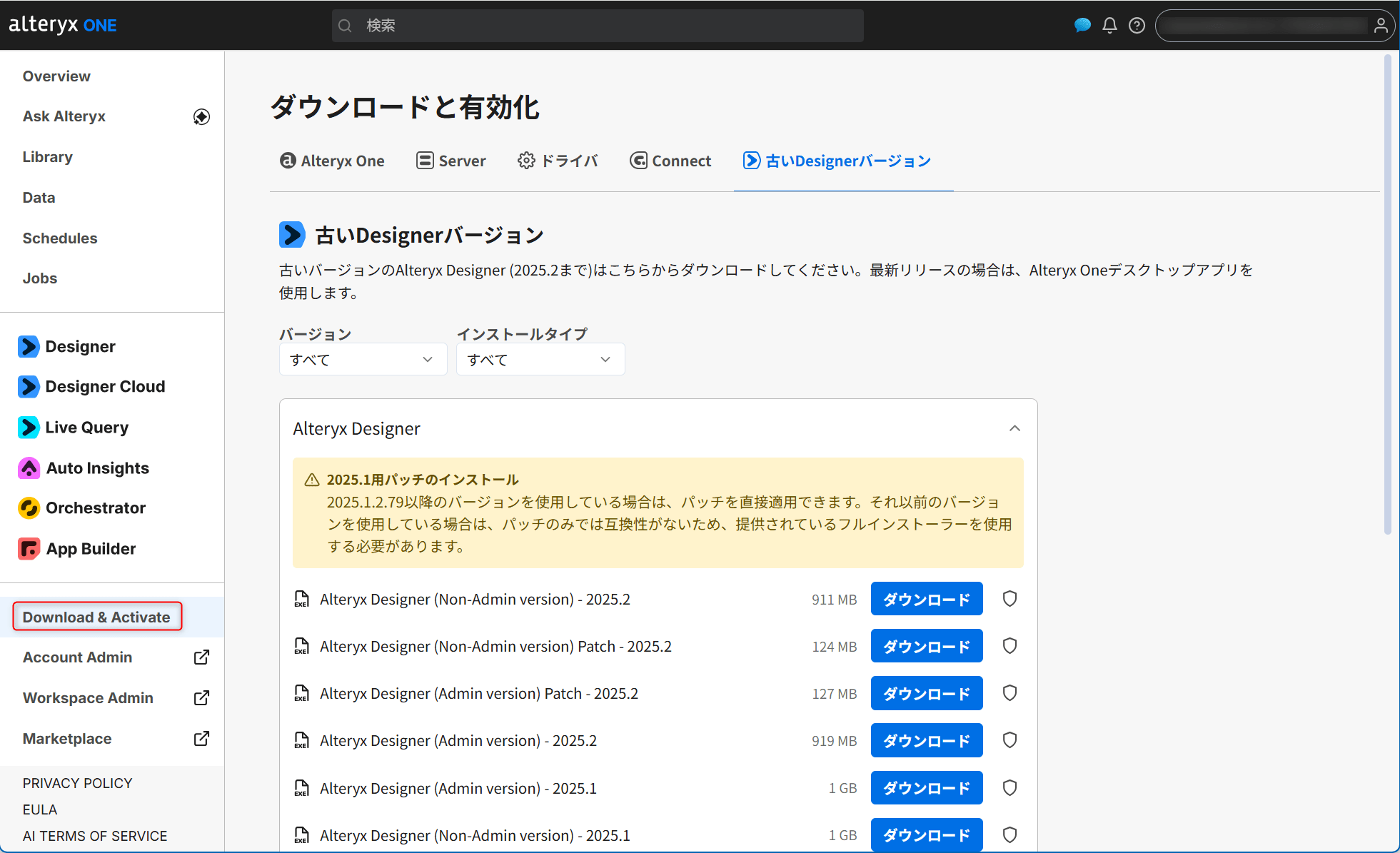Click shield icon for Non-Admin Patch 2025.2
The width and height of the screenshot is (1400, 853).
pyautogui.click(x=1009, y=646)
